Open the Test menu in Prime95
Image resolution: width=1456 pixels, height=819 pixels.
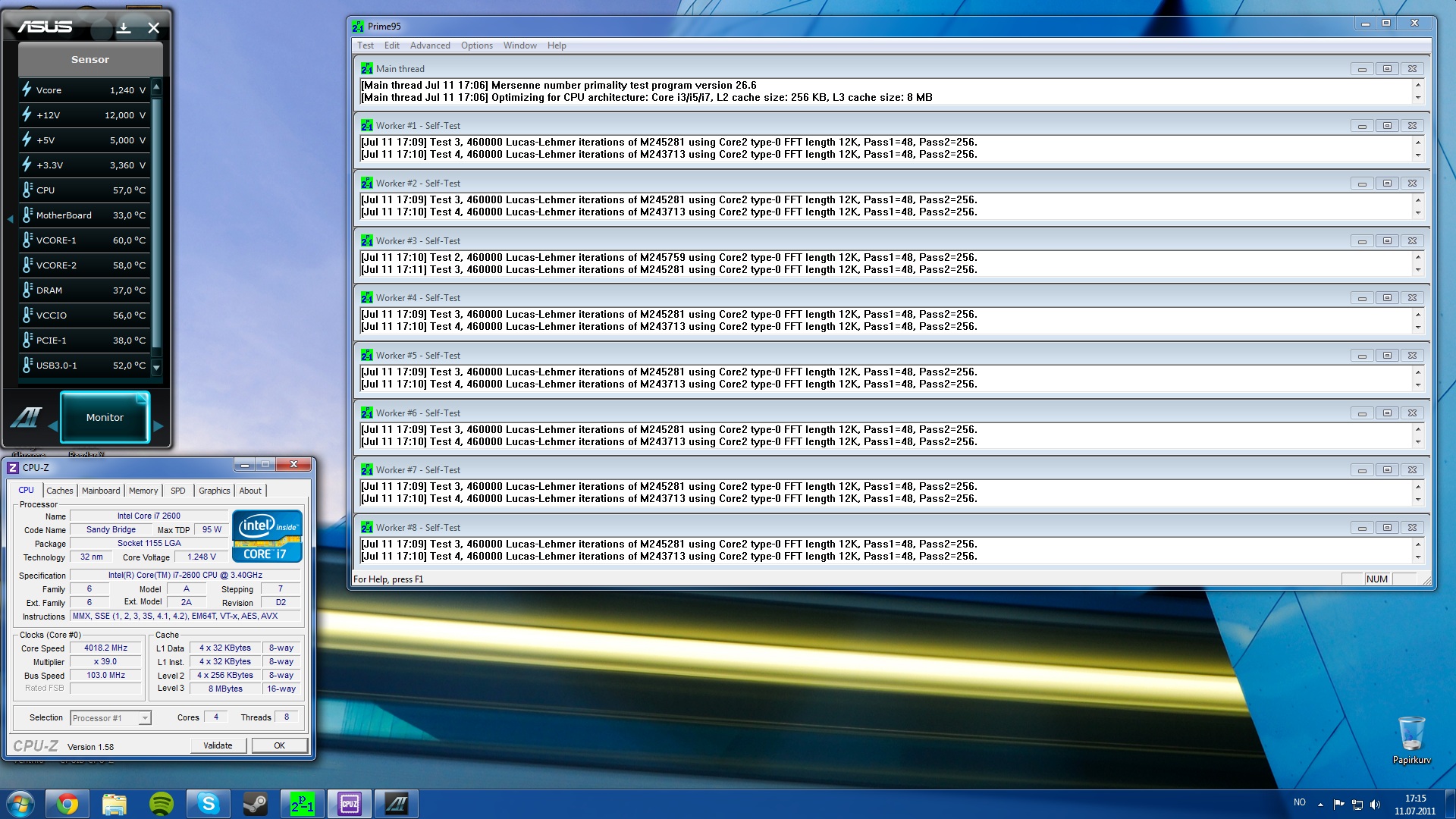[x=366, y=45]
